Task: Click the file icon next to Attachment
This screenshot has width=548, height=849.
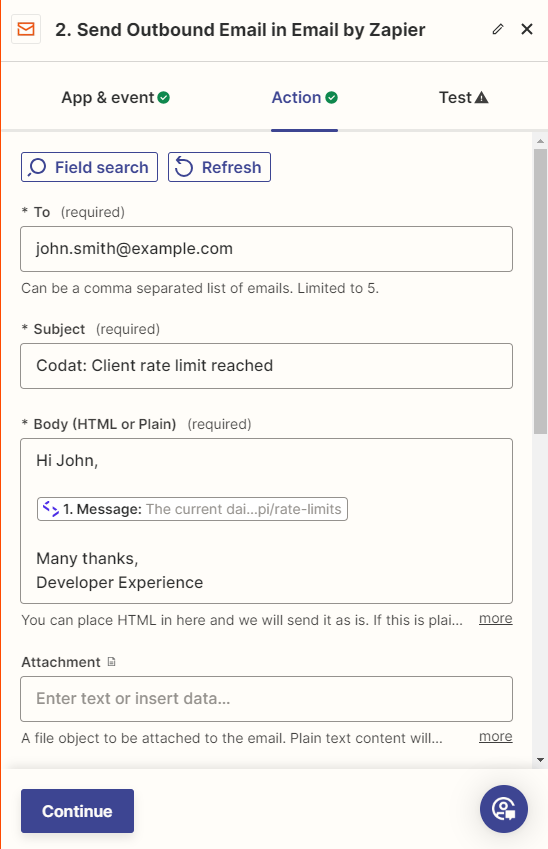Action: point(112,662)
